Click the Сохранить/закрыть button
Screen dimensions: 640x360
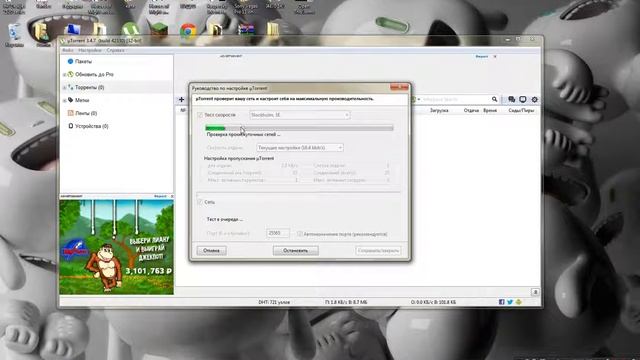coord(378,251)
